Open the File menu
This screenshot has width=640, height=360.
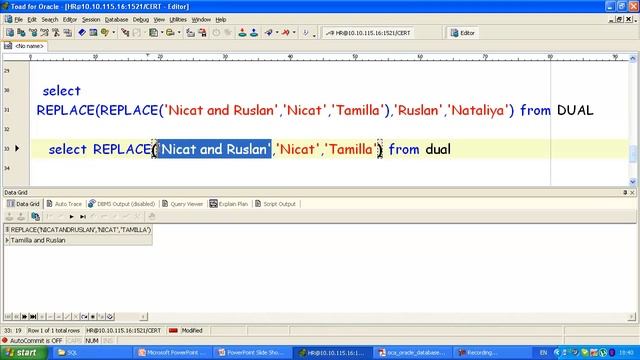coord(18,20)
